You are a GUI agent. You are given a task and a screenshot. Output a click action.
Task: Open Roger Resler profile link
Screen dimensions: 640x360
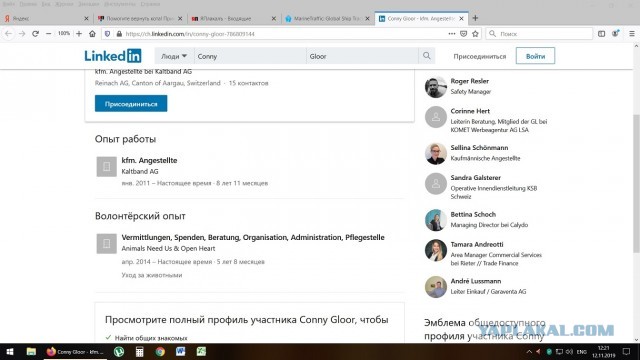(x=469, y=81)
